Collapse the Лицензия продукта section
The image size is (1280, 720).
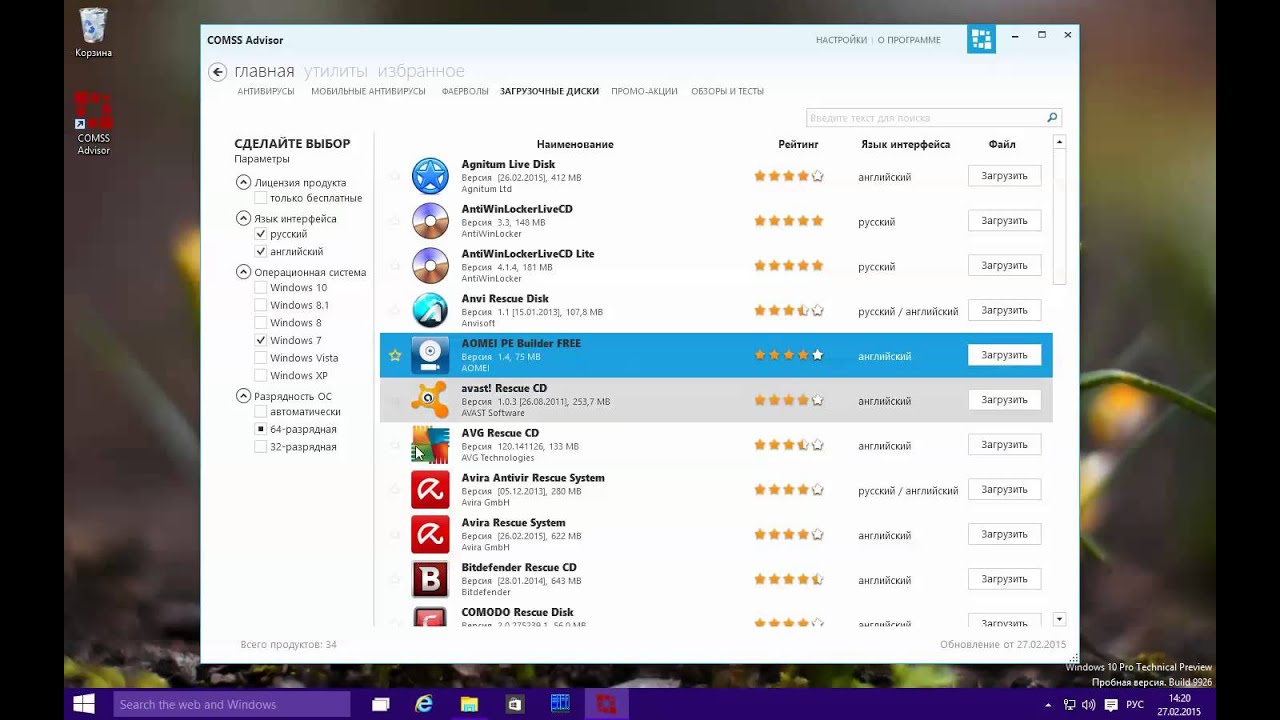pos(243,182)
